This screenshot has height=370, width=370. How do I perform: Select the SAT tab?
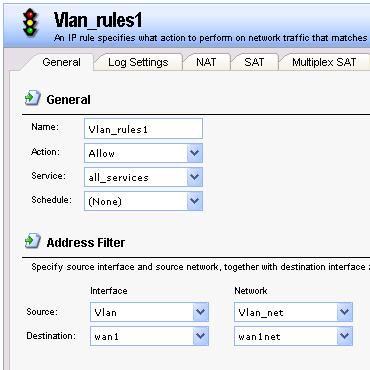[x=254, y=62]
